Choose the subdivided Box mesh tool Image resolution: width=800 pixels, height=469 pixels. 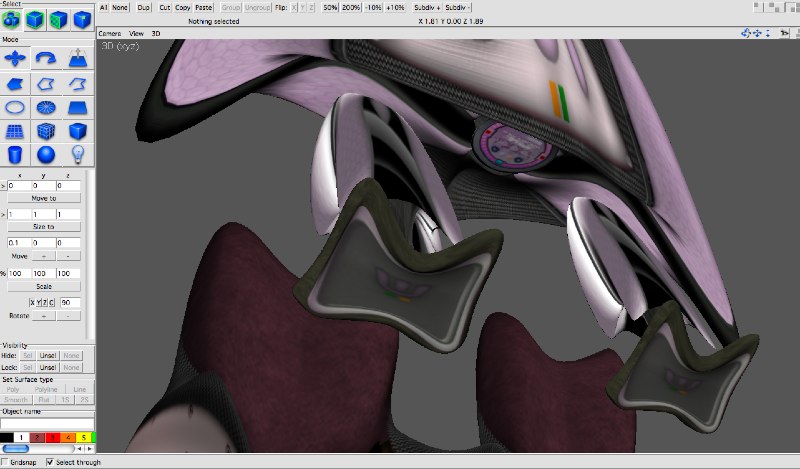(46, 131)
